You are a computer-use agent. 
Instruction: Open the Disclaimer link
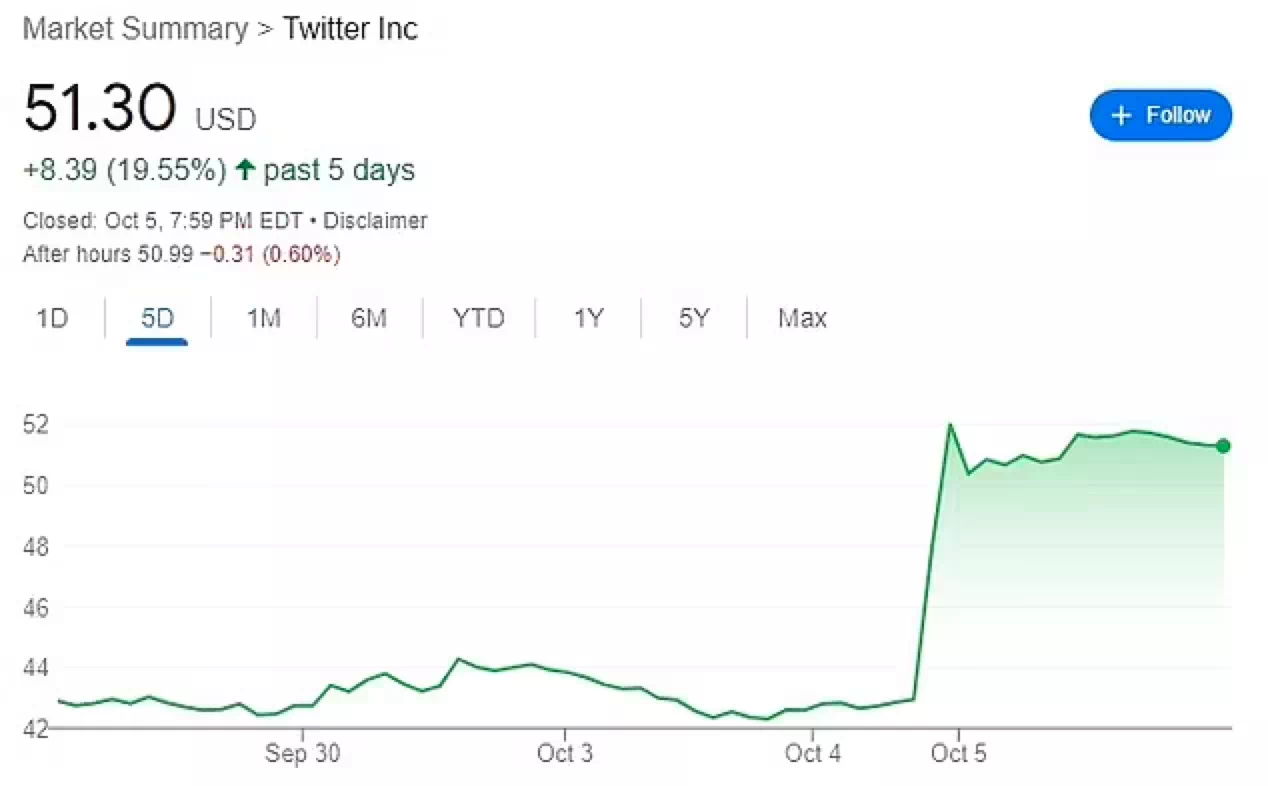click(x=375, y=220)
